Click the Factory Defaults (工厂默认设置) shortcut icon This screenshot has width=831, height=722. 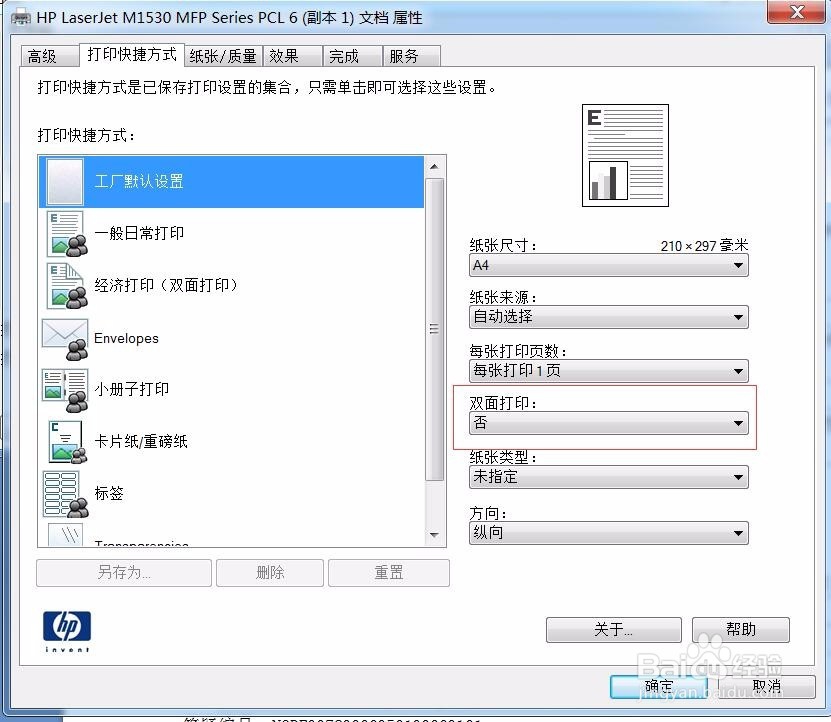coord(65,181)
